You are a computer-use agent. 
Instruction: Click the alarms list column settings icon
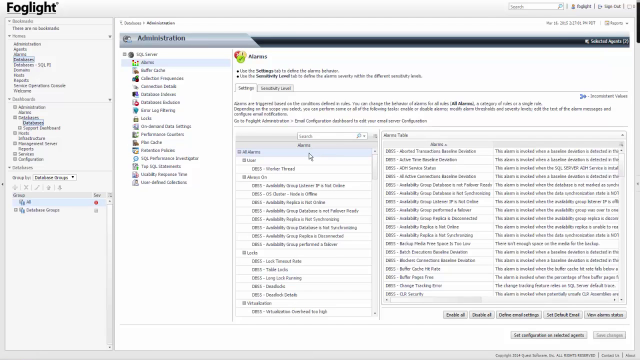pos(375,136)
